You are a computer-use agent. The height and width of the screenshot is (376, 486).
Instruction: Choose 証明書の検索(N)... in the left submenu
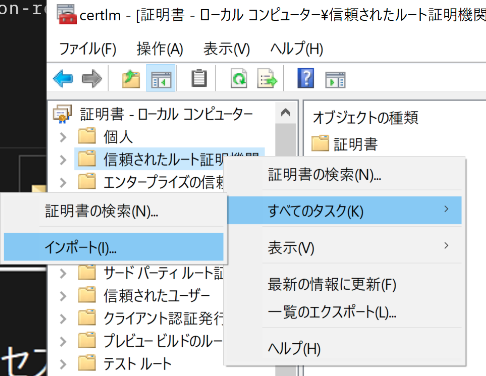114,211
